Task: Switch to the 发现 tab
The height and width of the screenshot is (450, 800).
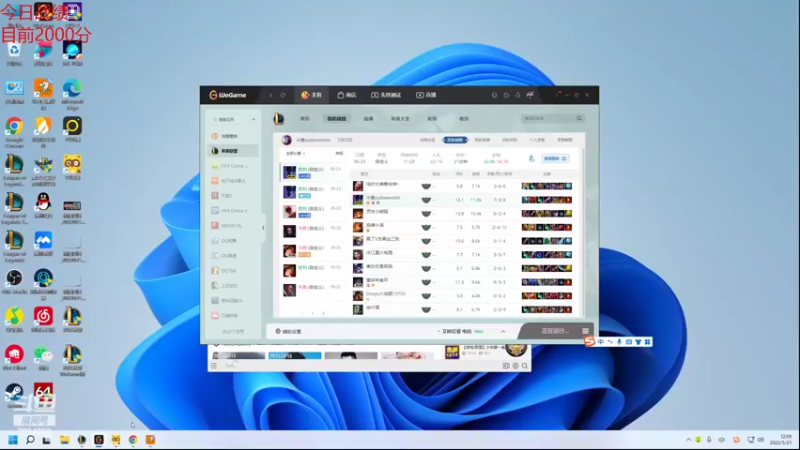Action: (432, 119)
